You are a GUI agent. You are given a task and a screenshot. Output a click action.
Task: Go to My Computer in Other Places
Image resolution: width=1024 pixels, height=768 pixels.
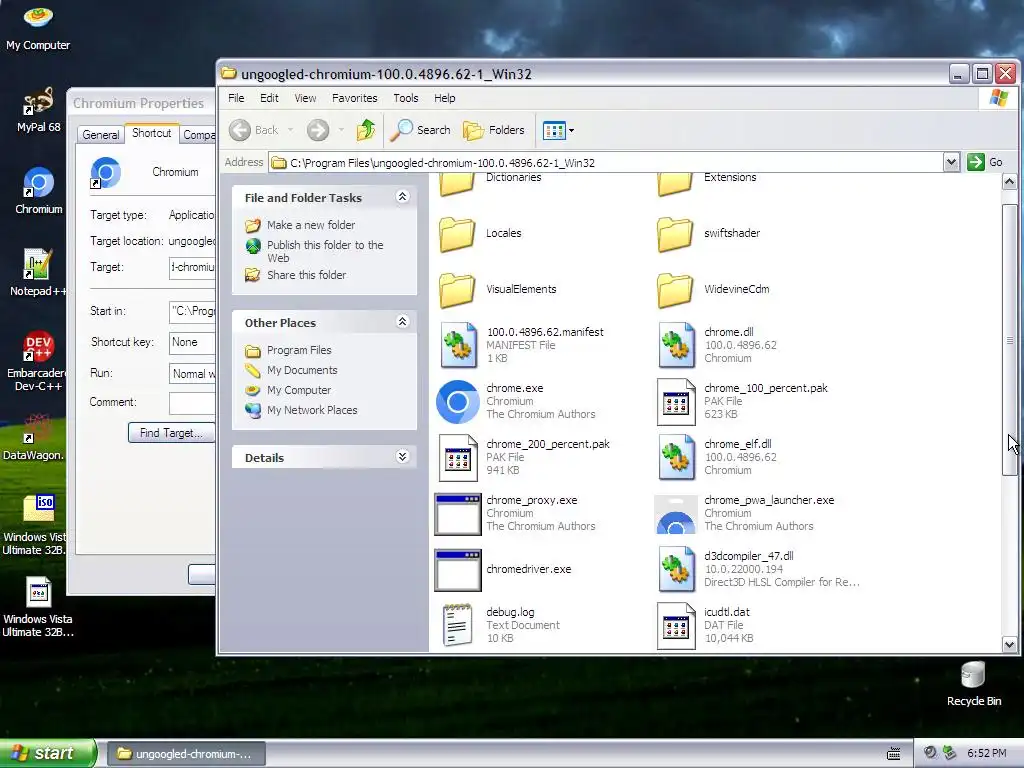tap(298, 390)
